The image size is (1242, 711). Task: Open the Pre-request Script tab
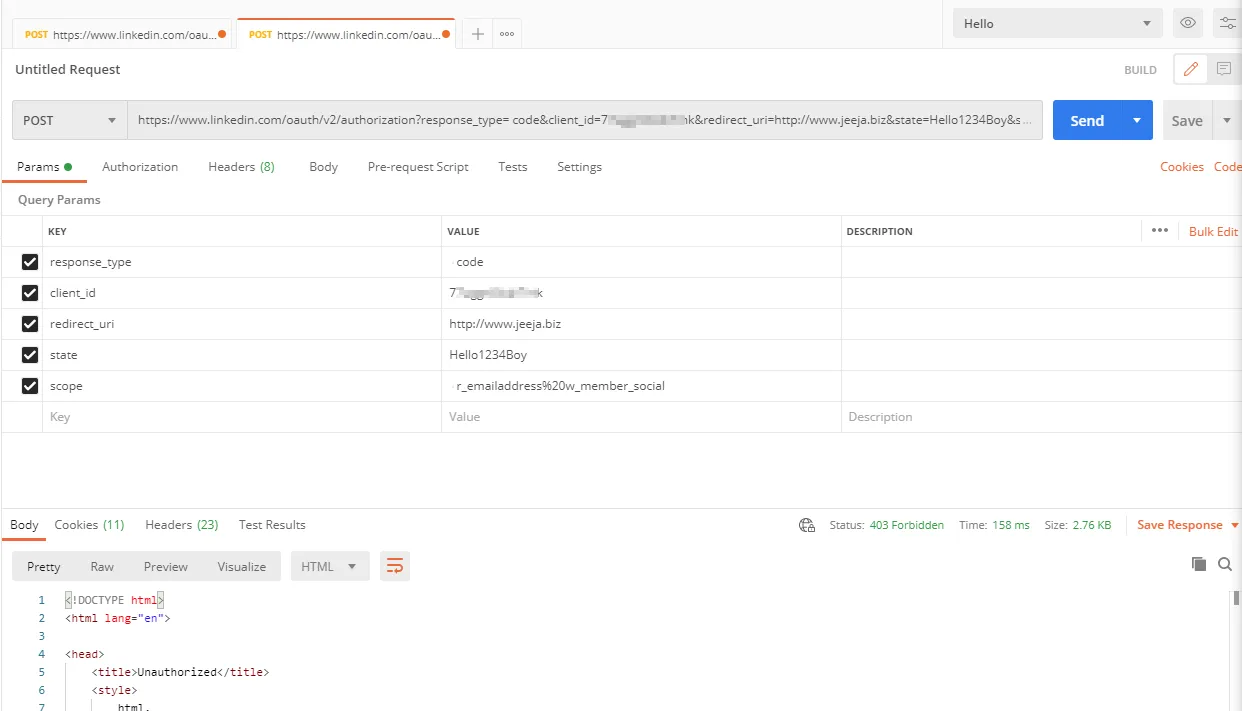(418, 167)
